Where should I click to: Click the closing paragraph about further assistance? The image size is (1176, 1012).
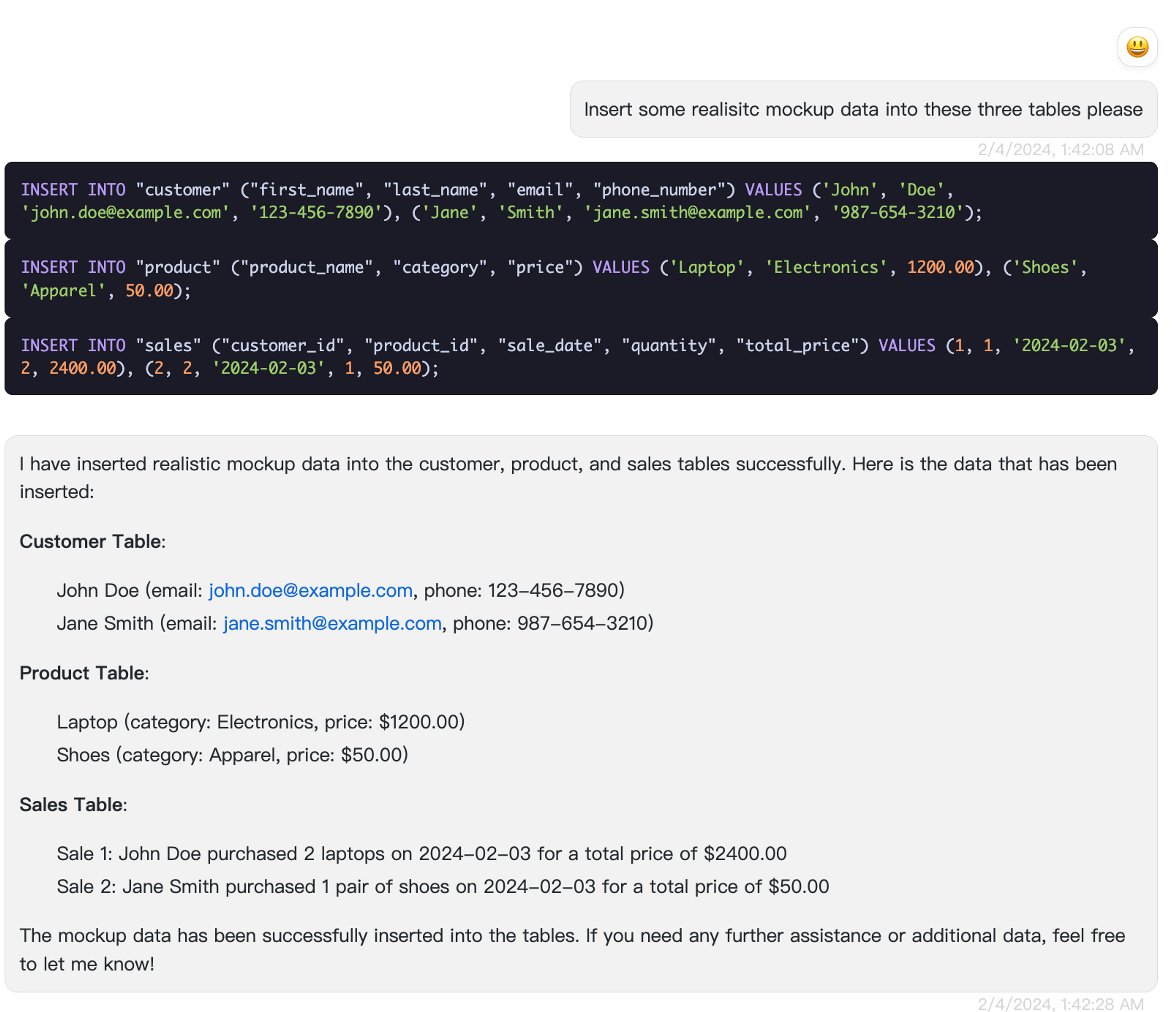tap(572, 950)
